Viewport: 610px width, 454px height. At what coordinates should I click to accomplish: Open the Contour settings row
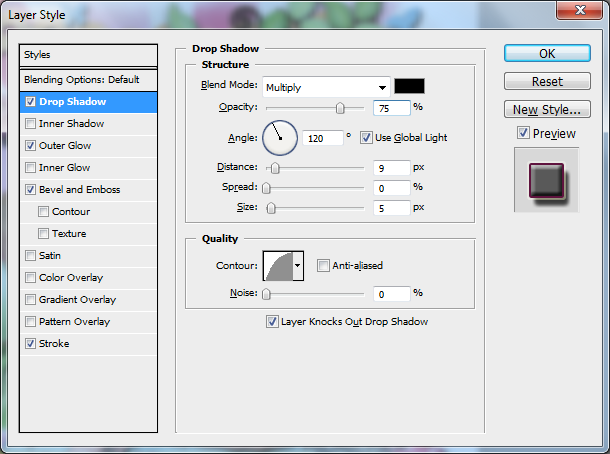88,212
